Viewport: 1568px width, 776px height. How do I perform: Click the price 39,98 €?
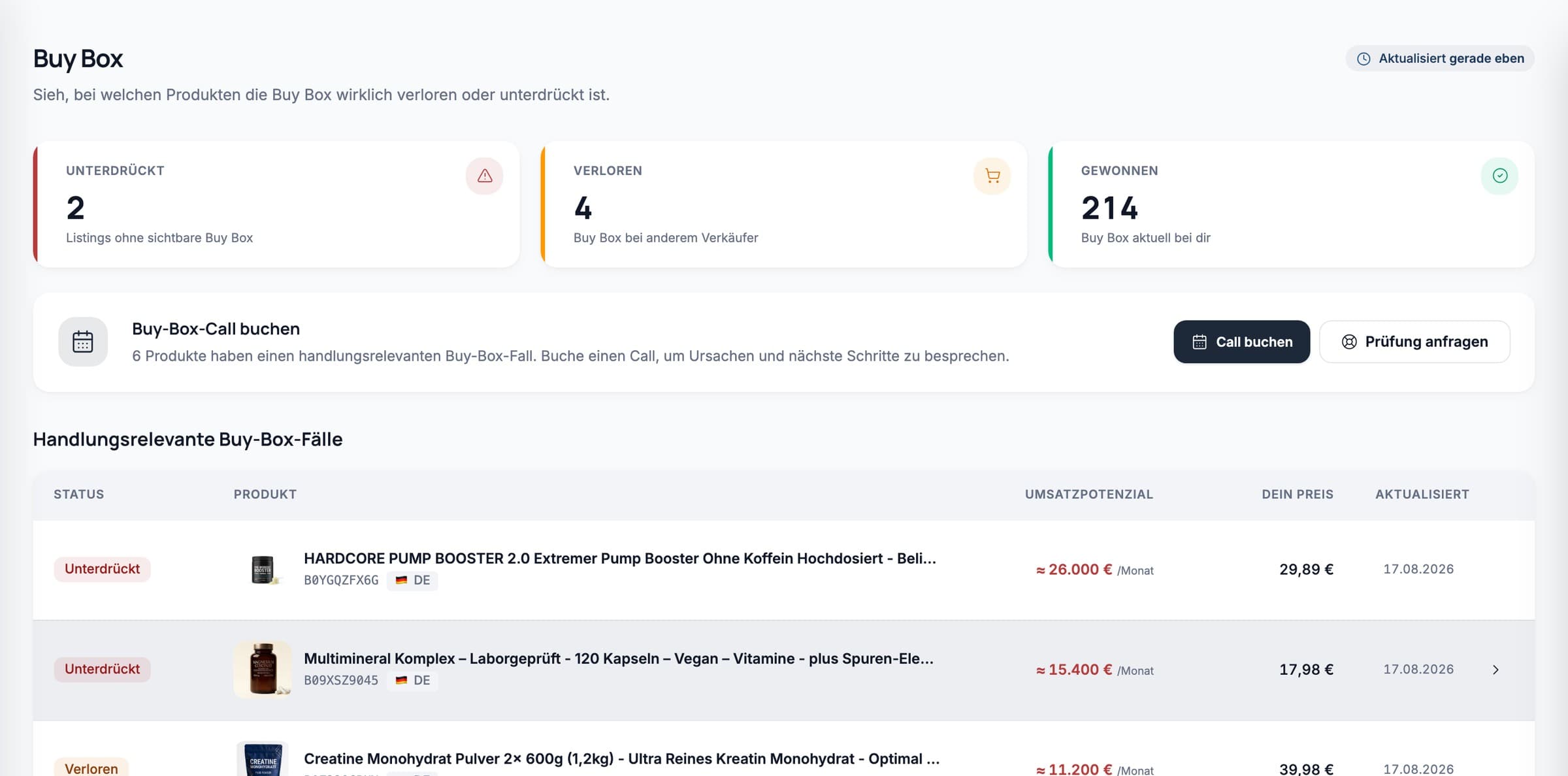(1307, 769)
